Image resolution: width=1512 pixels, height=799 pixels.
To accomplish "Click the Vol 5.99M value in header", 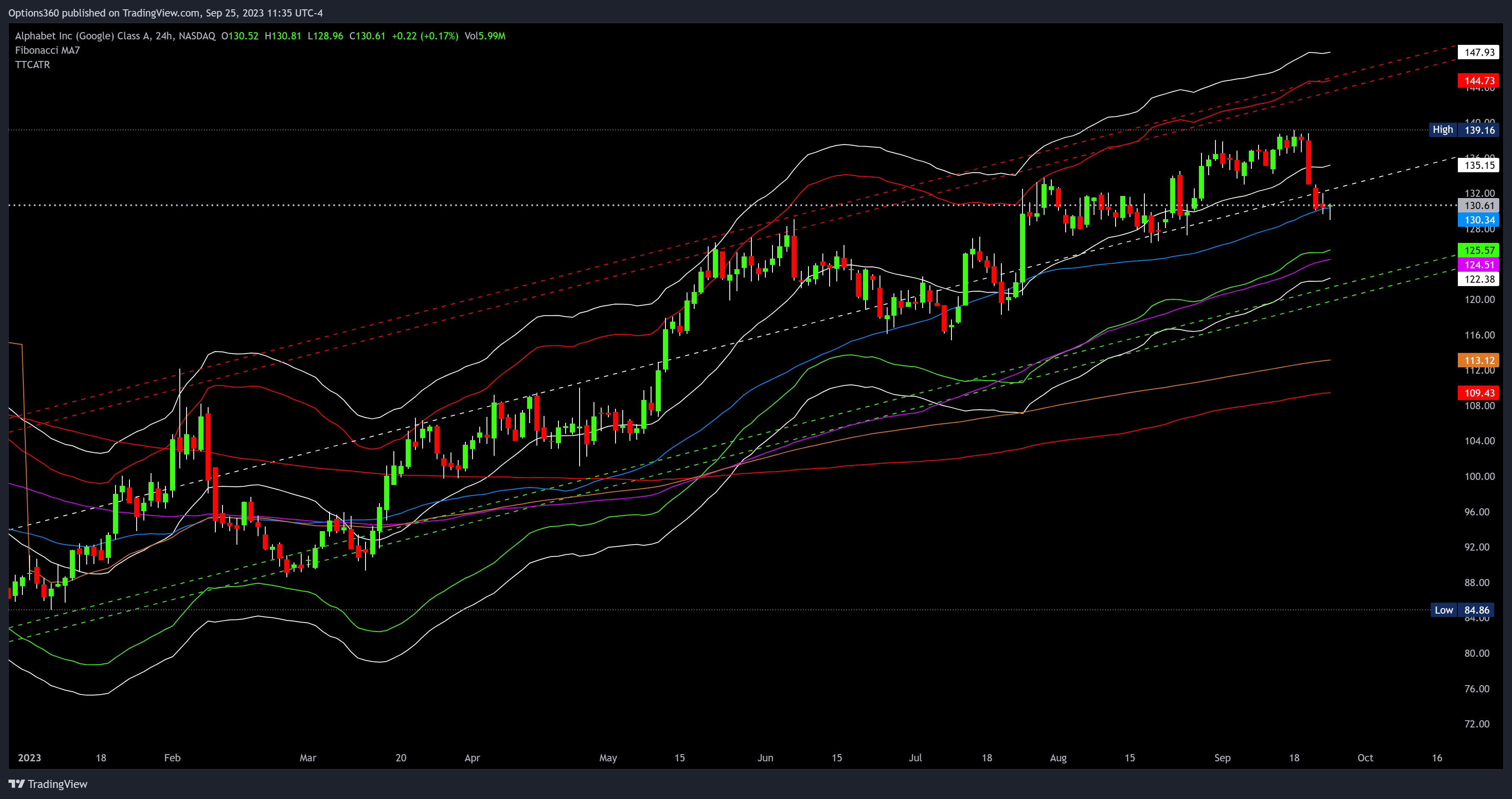I will point(485,36).
